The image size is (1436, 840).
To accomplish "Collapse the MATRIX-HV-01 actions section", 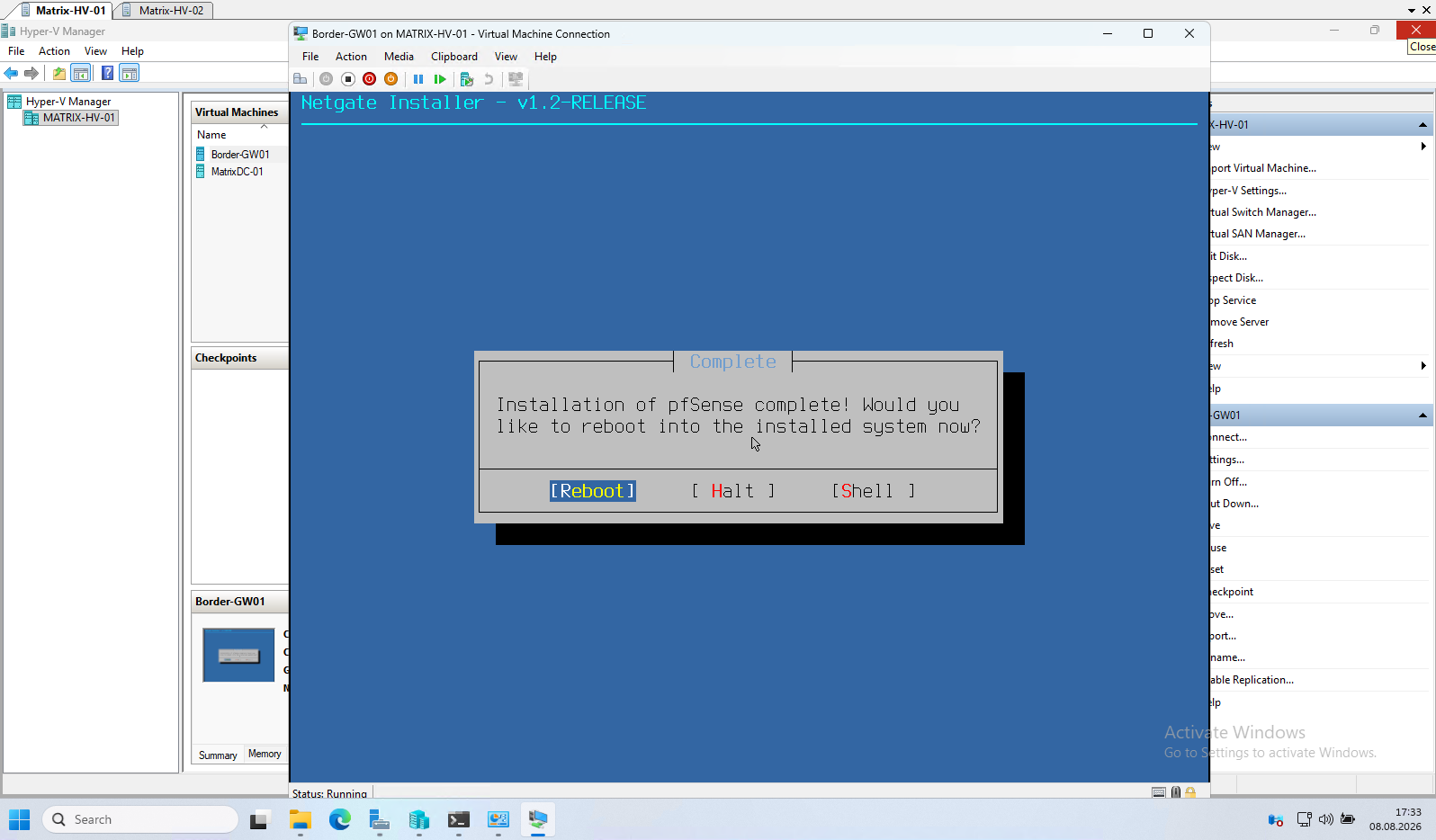I will [x=1423, y=125].
